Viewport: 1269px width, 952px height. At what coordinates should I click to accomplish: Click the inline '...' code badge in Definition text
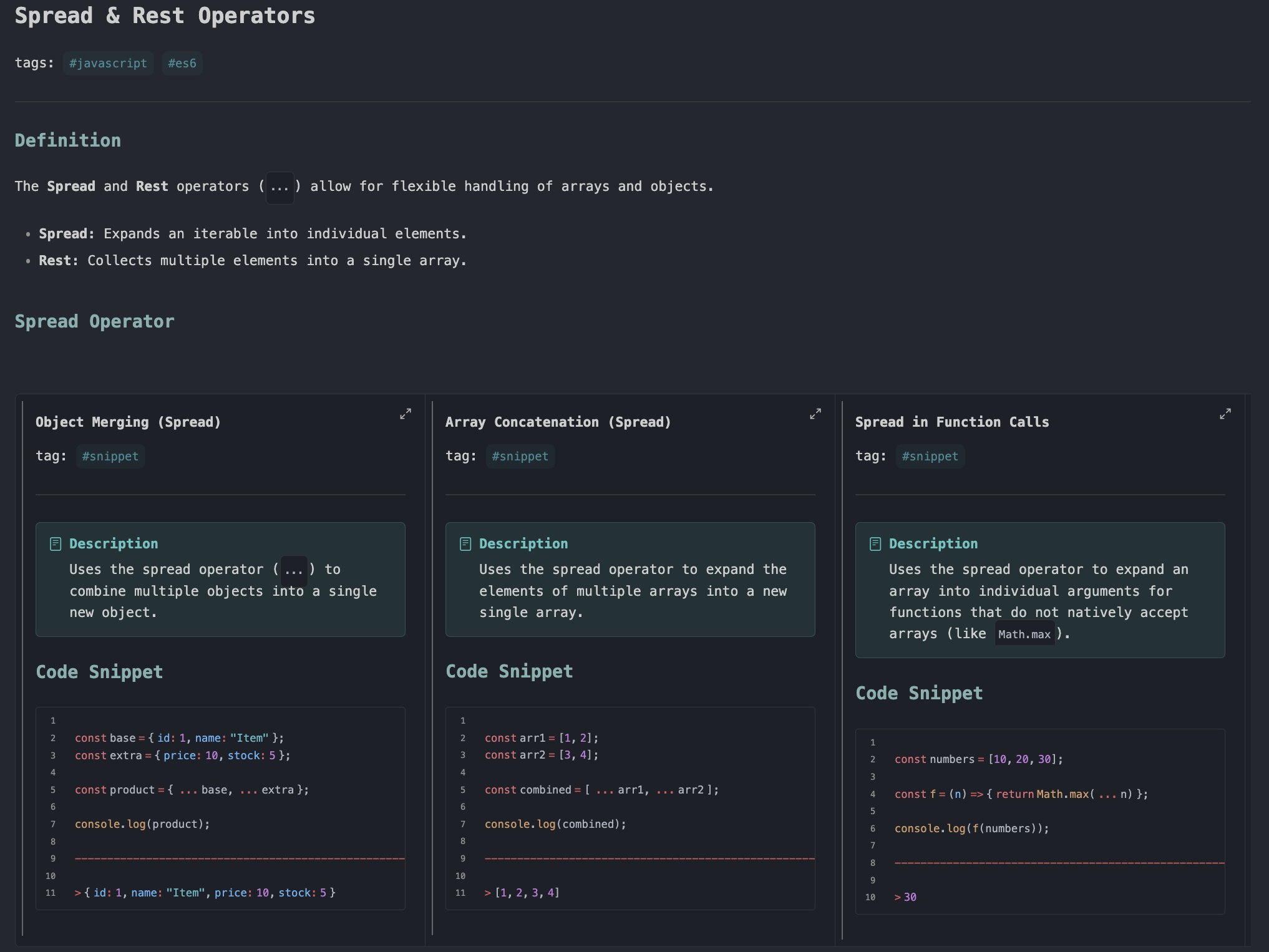(x=280, y=186)
